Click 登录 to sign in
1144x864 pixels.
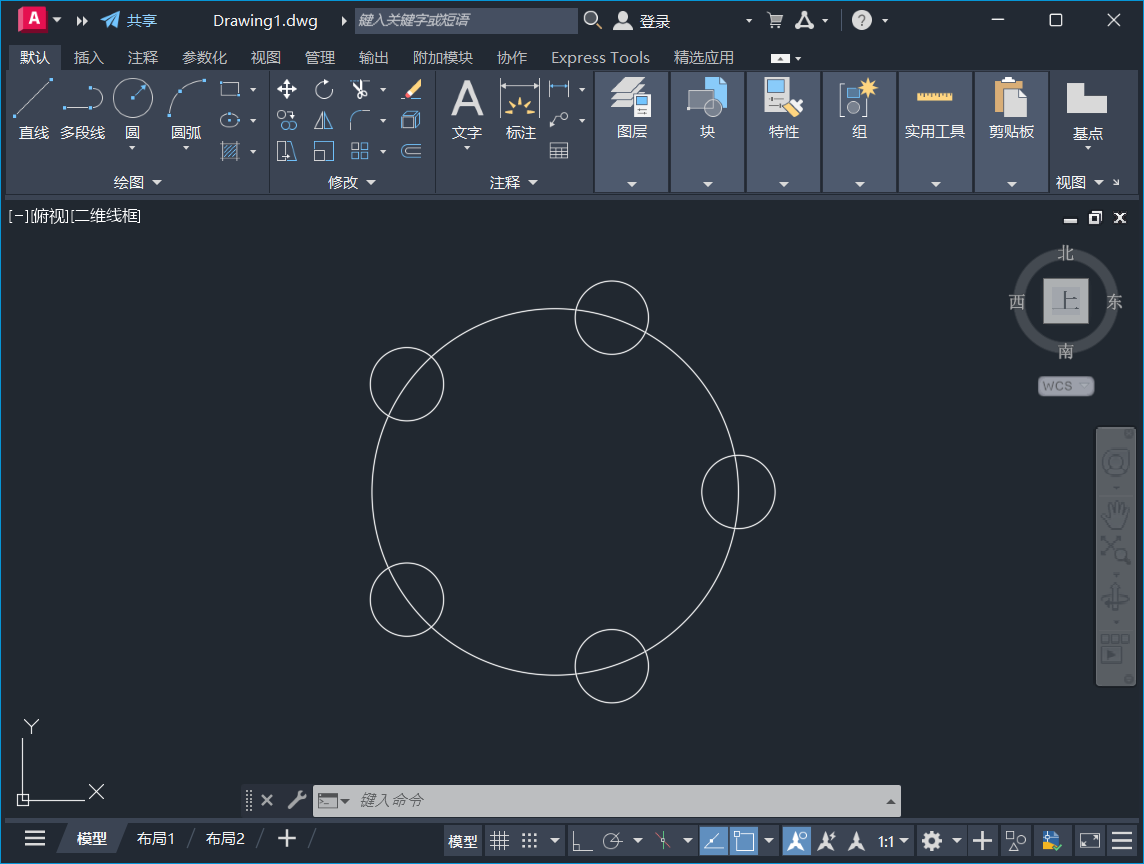[654, 19]
